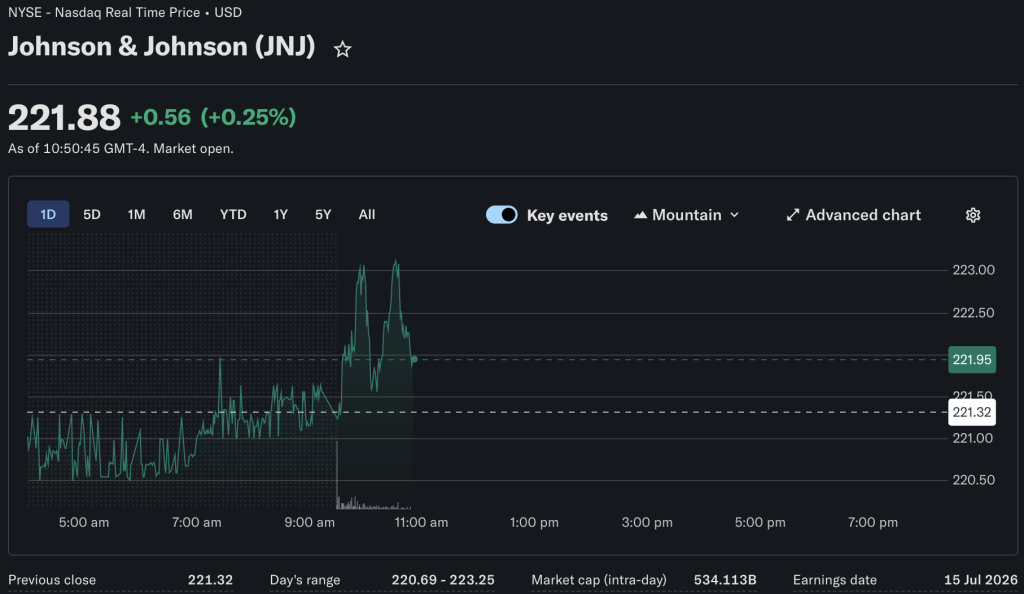Click the 220.69 - 223.25 day's range value
This screenshot has width=1024, height=594.
(443, 580)
